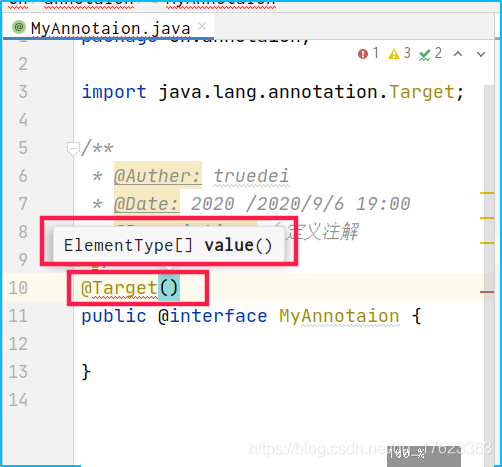Collapse the Javadoc comment fold marker

point(73,148)
